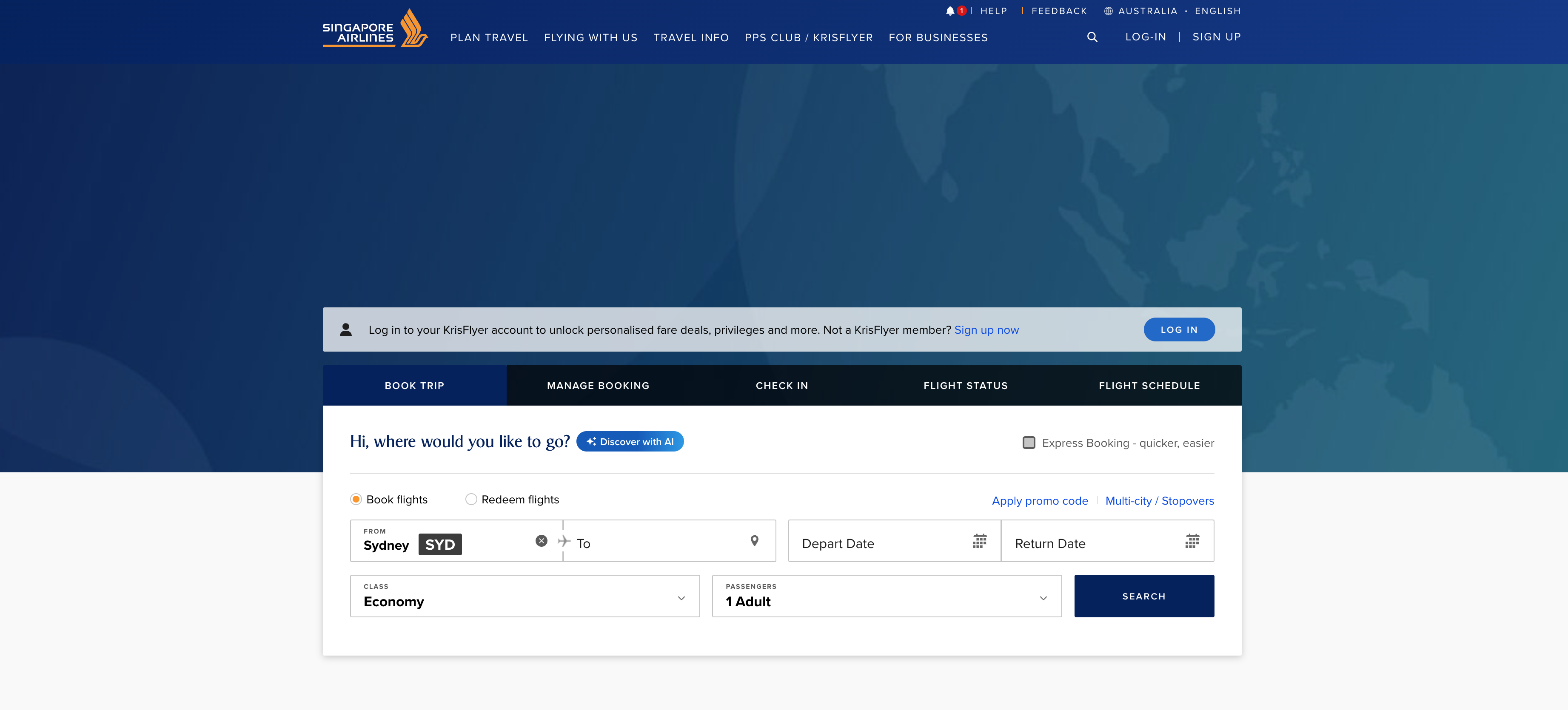Change the Australia English region setting
Image resolution: width=1568 pixels, height=710 pixels.
pyautogui.click(x=1172, y=11)
